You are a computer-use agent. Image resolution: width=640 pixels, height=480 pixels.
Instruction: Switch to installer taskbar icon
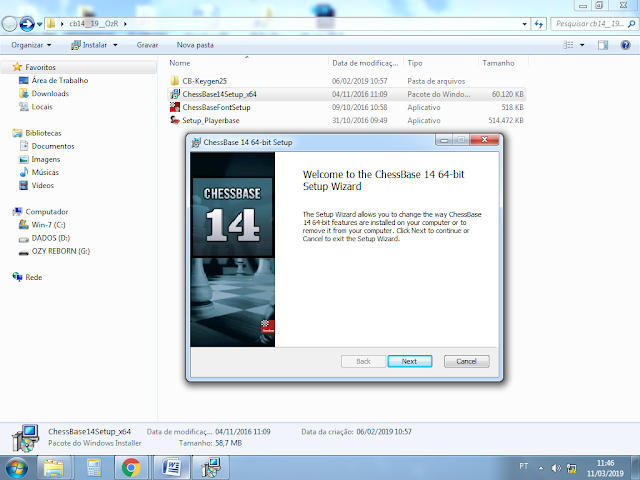tap(211, 468)
